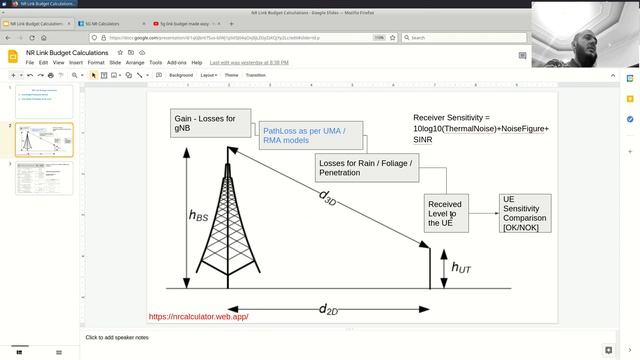The width and height of the screenshot is (640, 360).
Task: Select 'Received Level to the UE' box
Action: coord(446,213)
